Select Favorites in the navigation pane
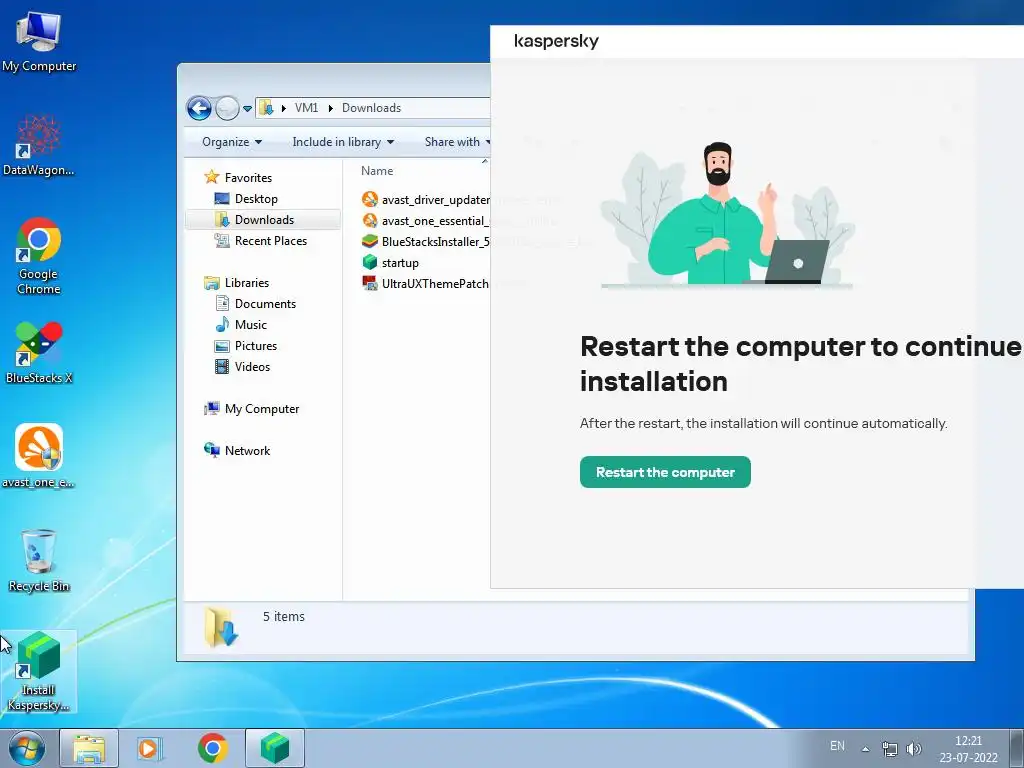Viewport: 1024px width, 768px height. [248, 178]
